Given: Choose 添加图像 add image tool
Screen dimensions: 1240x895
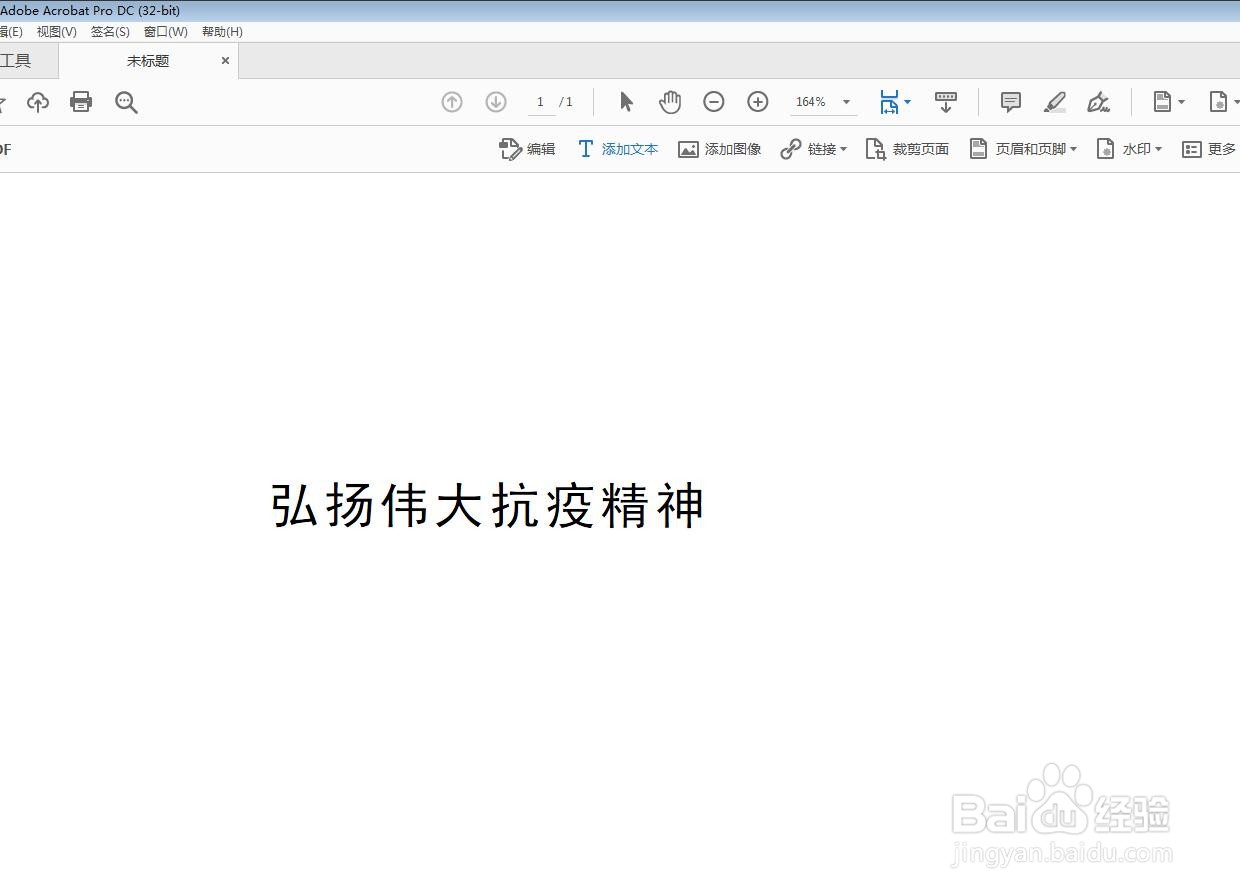Looking at the screenshot, I should click(x=720, y=149).
